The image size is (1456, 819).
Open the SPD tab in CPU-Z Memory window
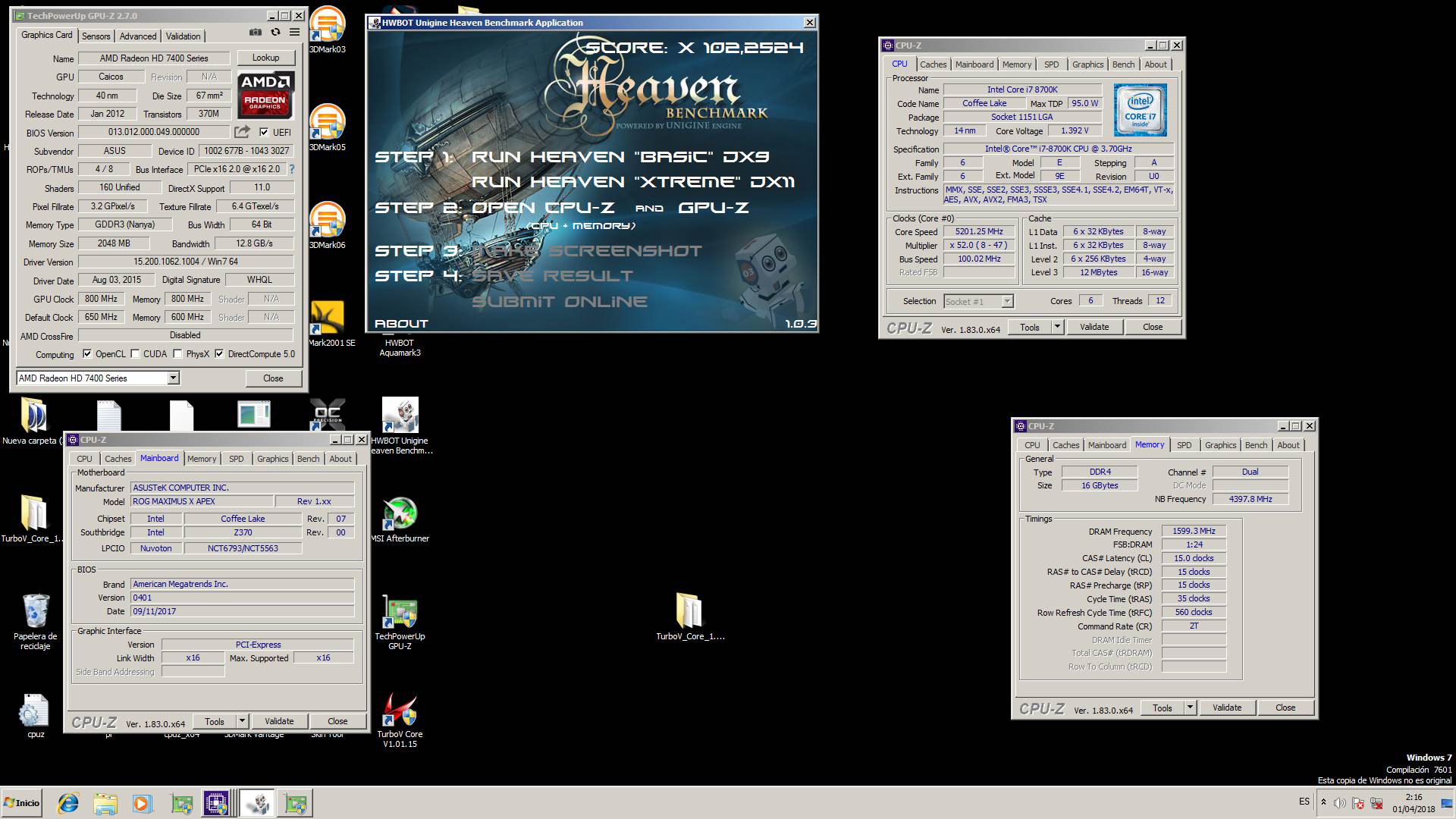tap(1185, 445)
